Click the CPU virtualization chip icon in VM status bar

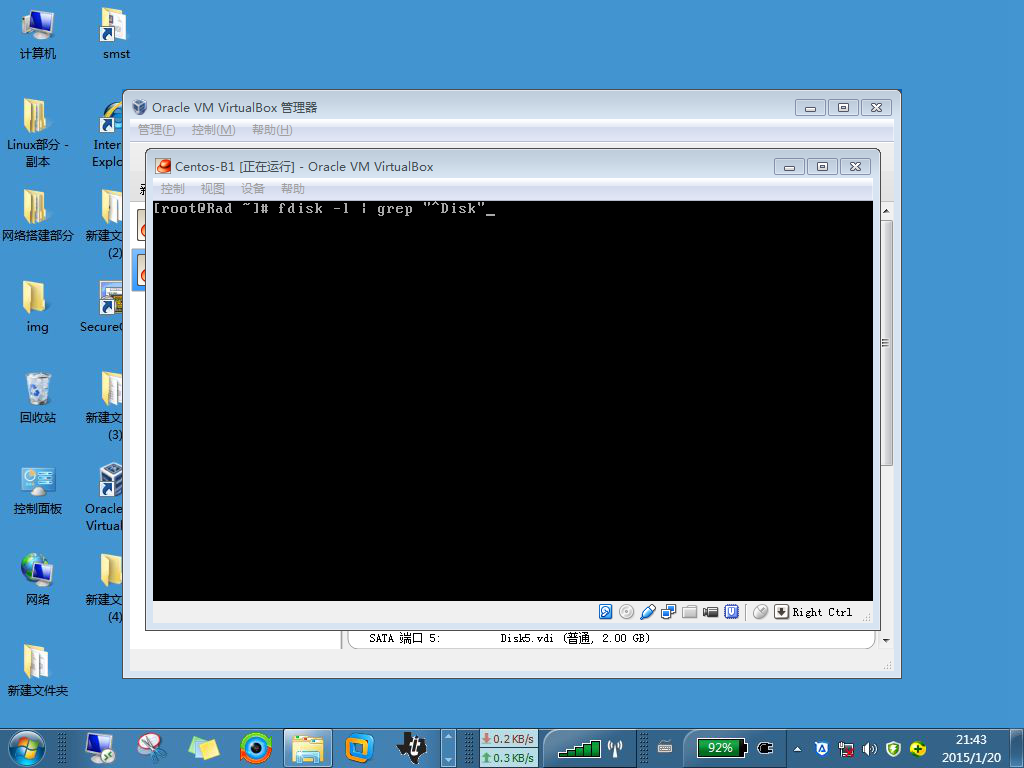[x=731, y=612]
